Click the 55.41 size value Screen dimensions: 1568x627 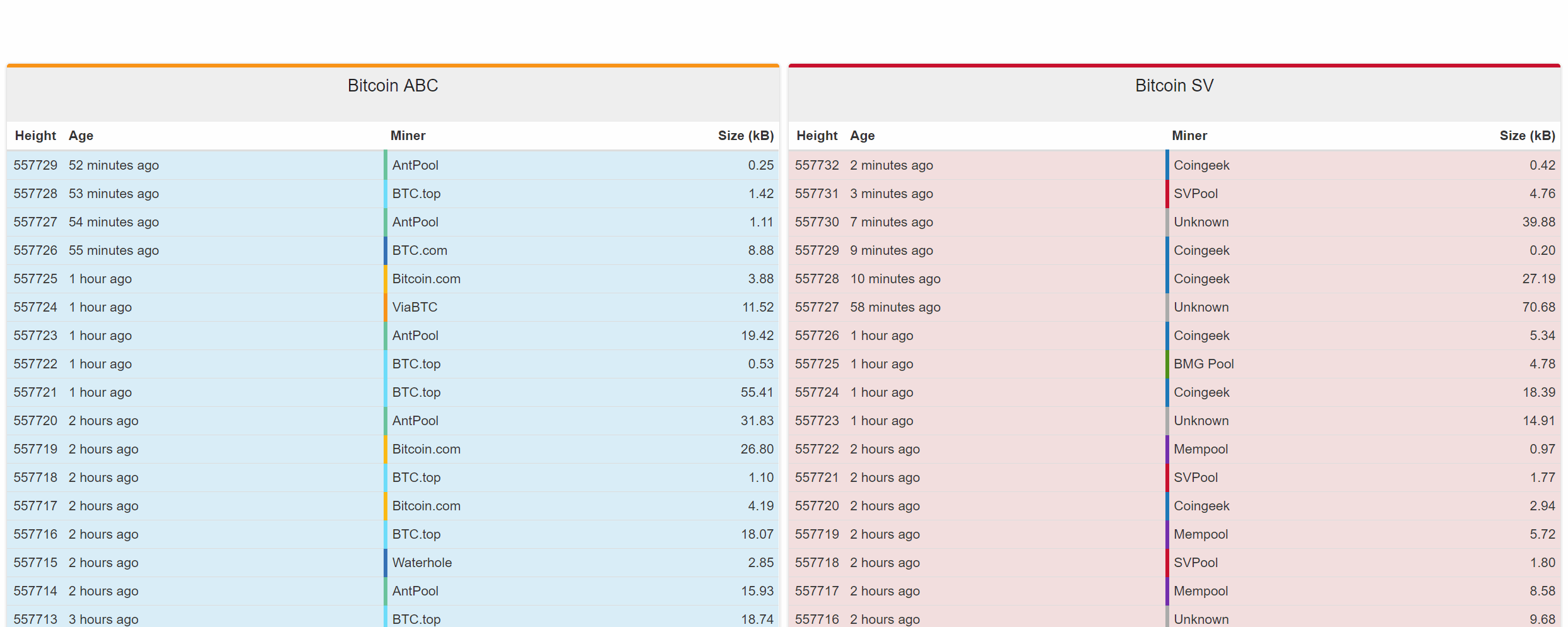coord(757,392)
